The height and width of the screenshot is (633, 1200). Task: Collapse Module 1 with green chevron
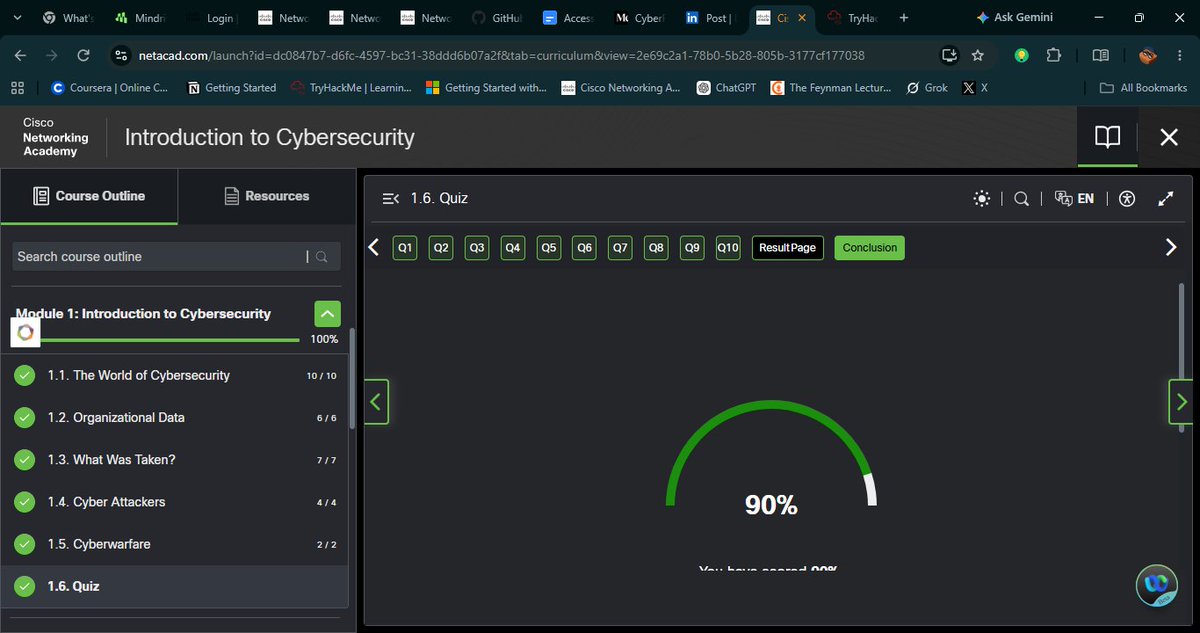327,314
